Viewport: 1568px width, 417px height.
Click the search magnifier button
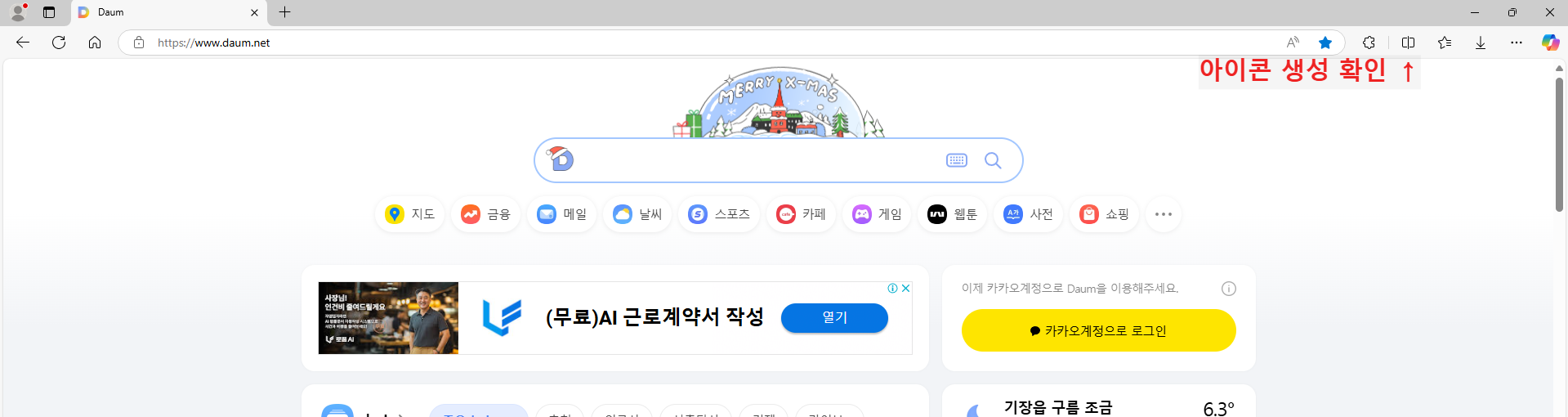993,160
